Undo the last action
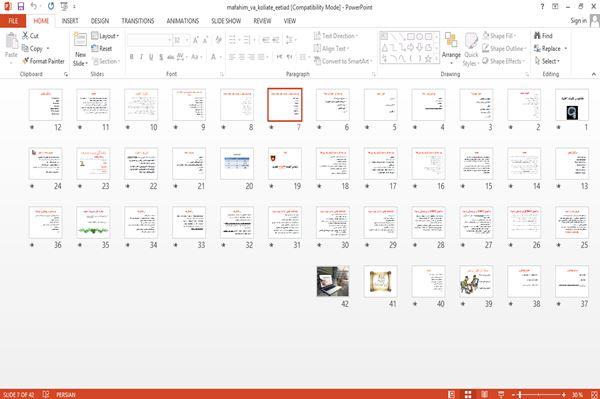 coord(34,7)
